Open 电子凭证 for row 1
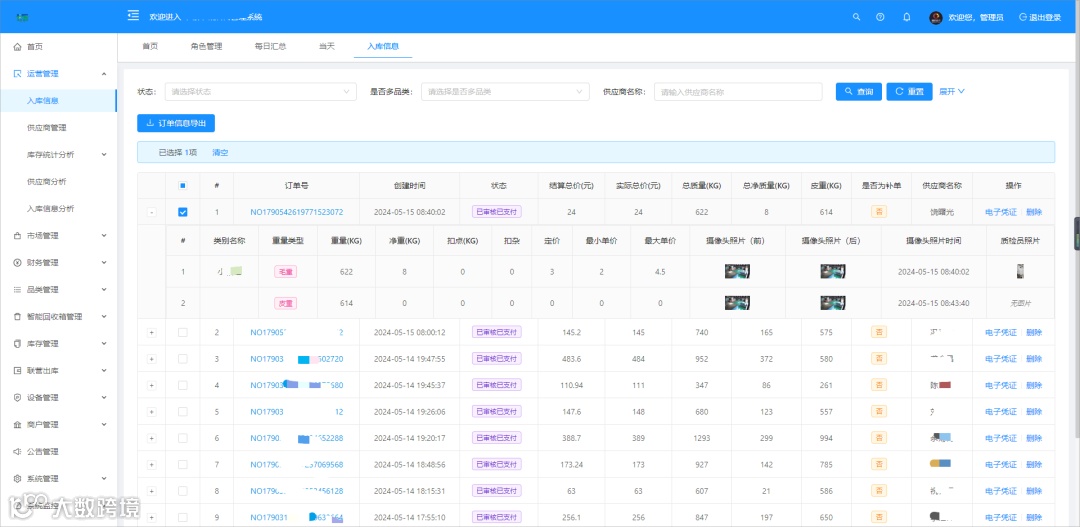Screen dimensions: 1080x527 [1001, 212]
